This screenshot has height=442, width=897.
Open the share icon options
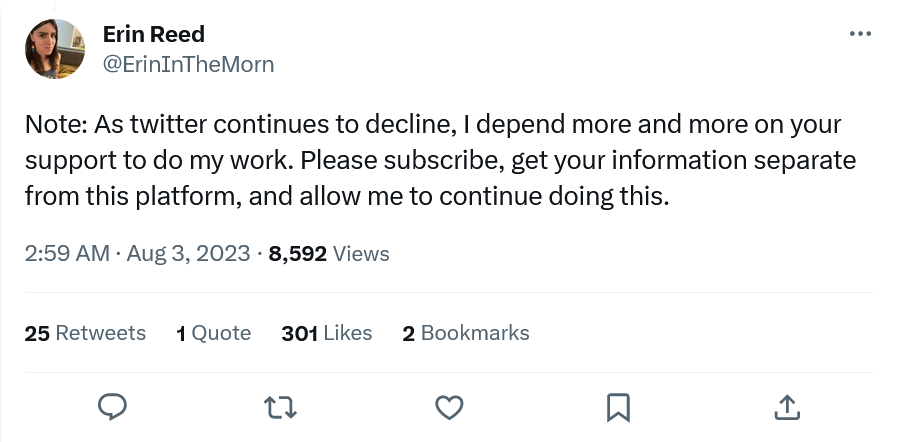click(x=787, y=406)
